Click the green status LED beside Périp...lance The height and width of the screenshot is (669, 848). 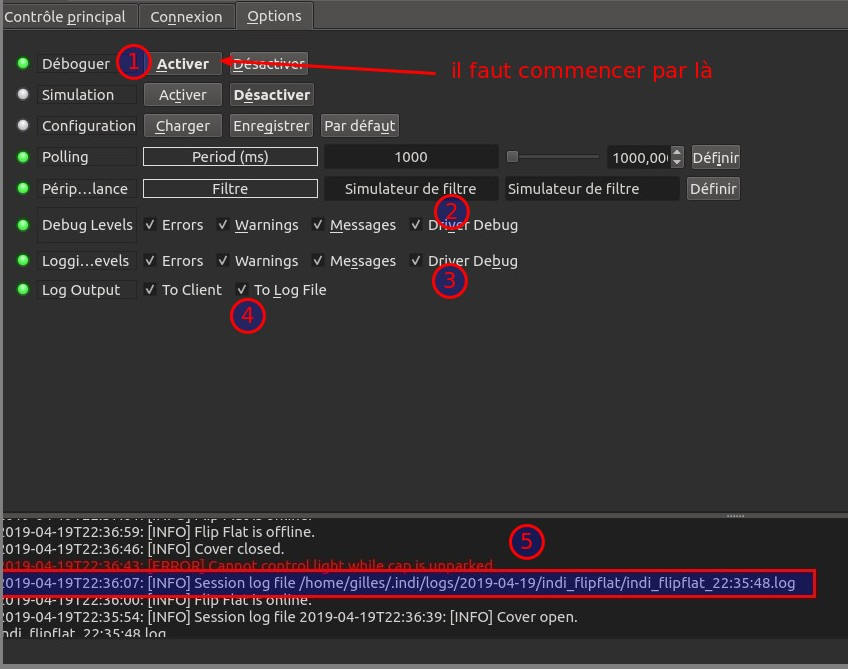23,188
